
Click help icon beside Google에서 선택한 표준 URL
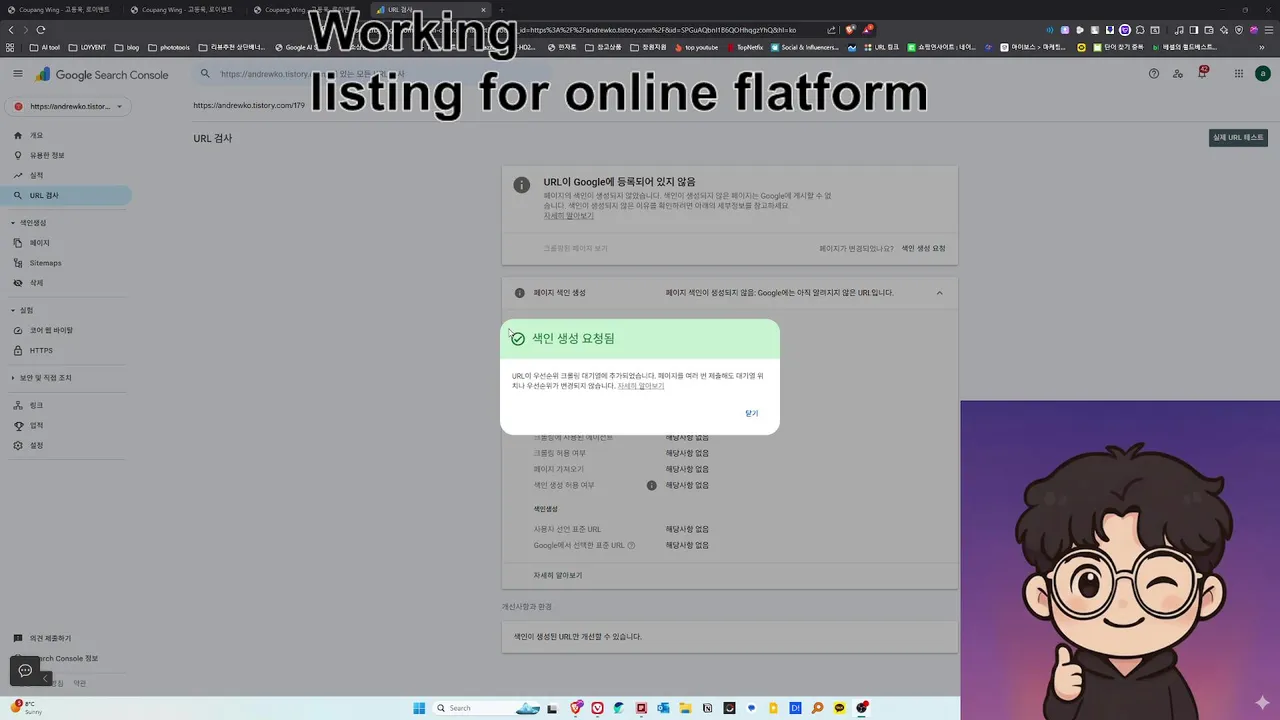(631, 546)
